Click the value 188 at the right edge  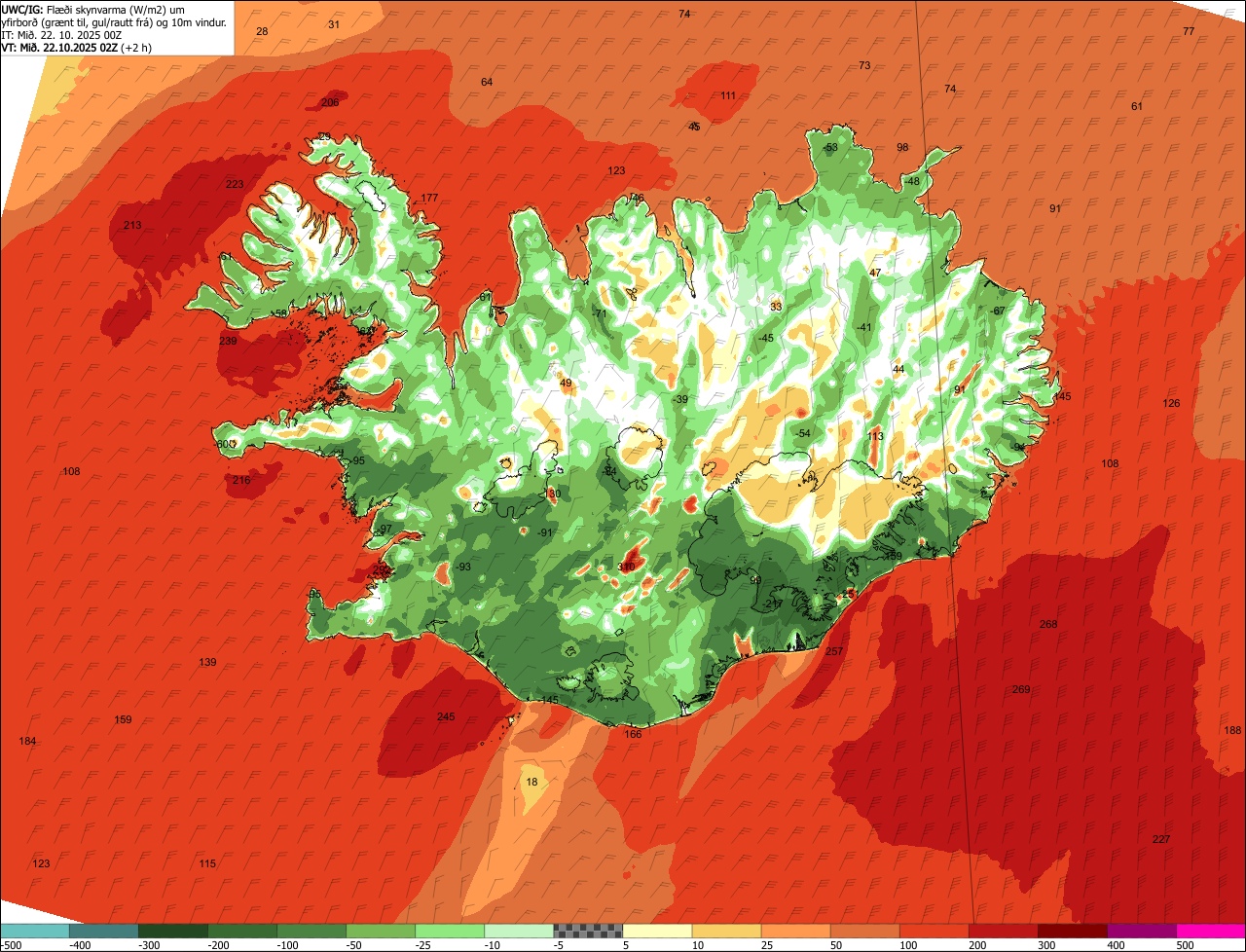click(x=1233, y=730)
